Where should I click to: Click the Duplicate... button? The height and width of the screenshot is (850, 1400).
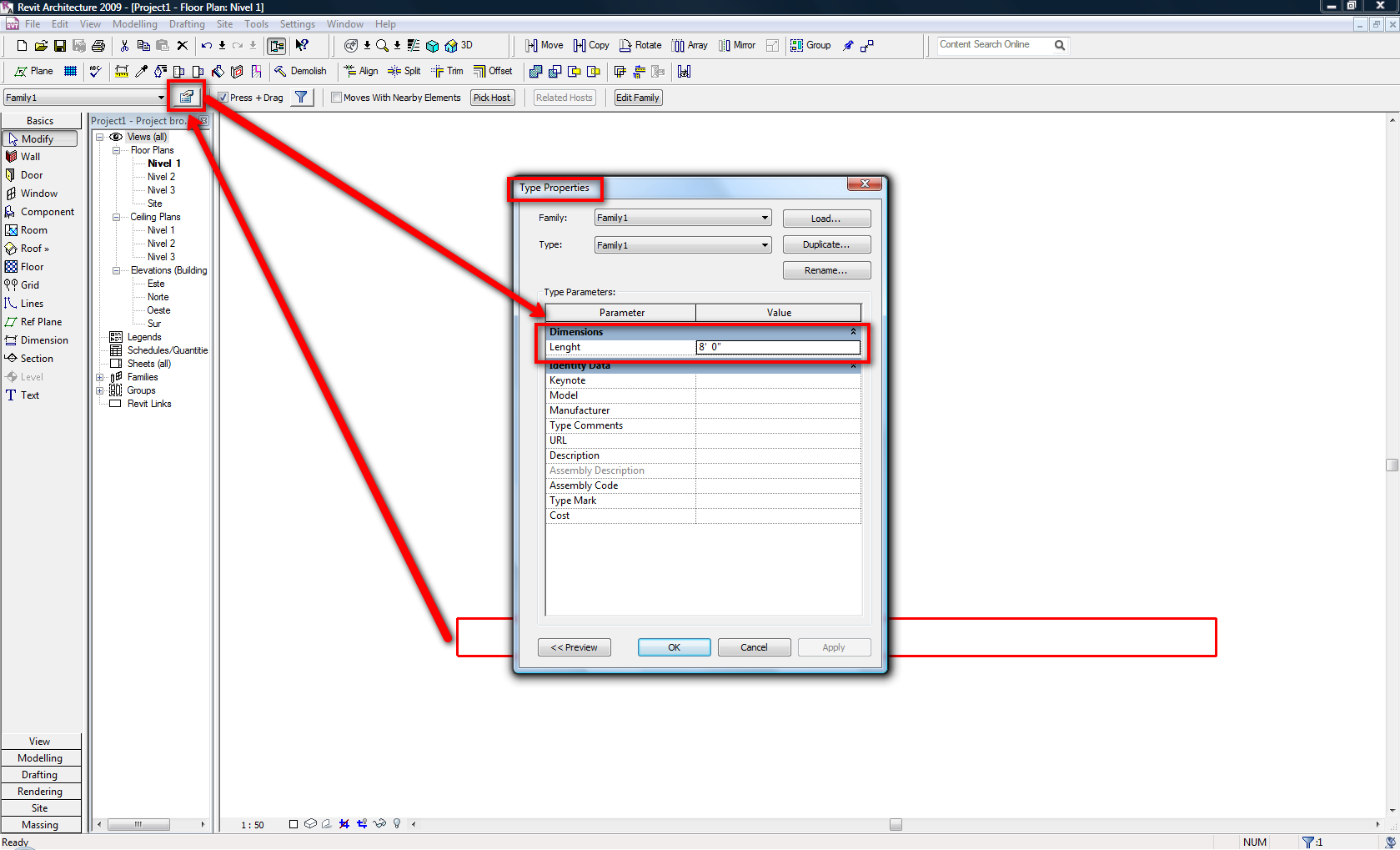(826, 244)
